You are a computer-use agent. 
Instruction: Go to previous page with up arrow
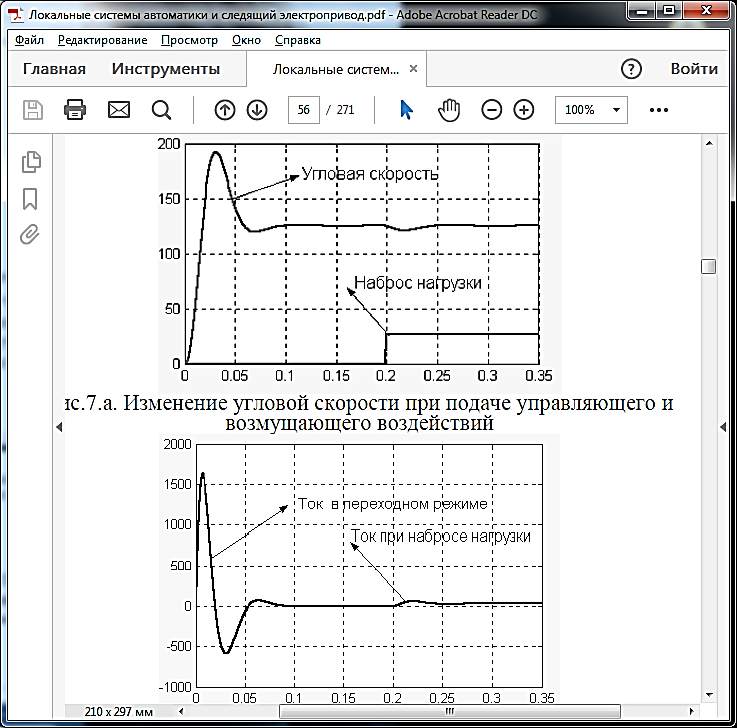tap(225, 109)
